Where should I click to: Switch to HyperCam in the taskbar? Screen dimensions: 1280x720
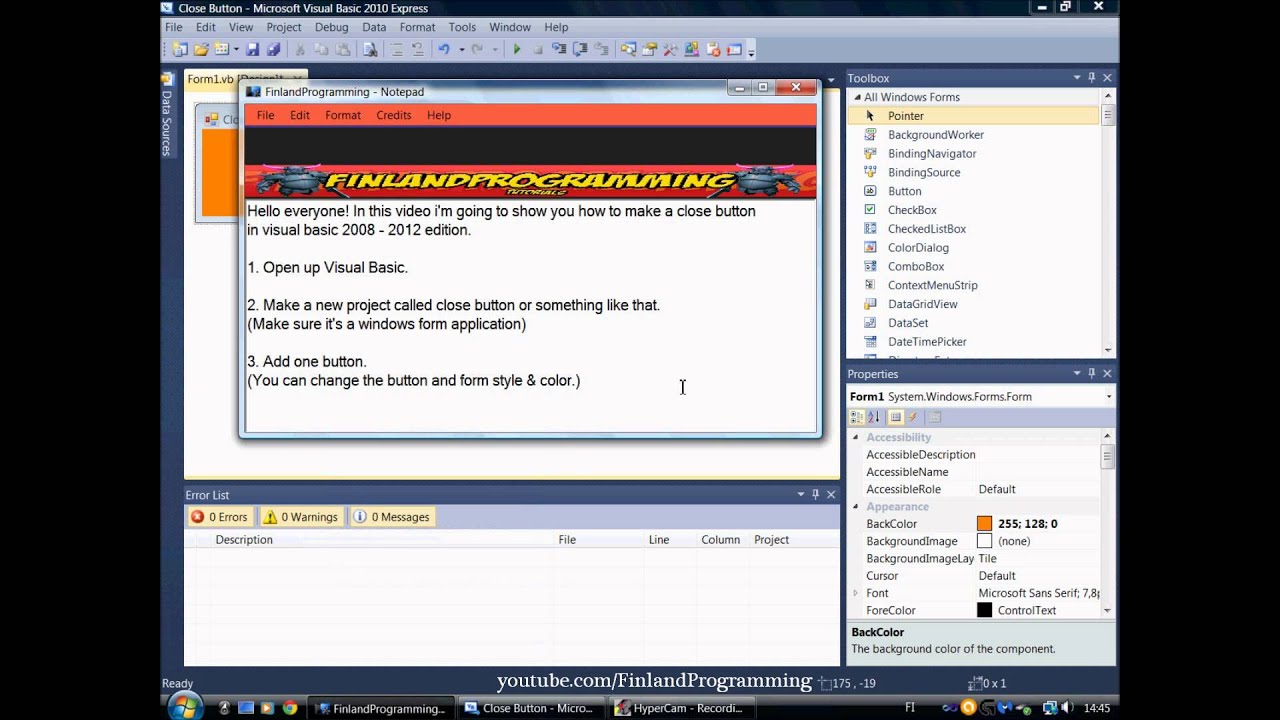[x=680, y=708]
